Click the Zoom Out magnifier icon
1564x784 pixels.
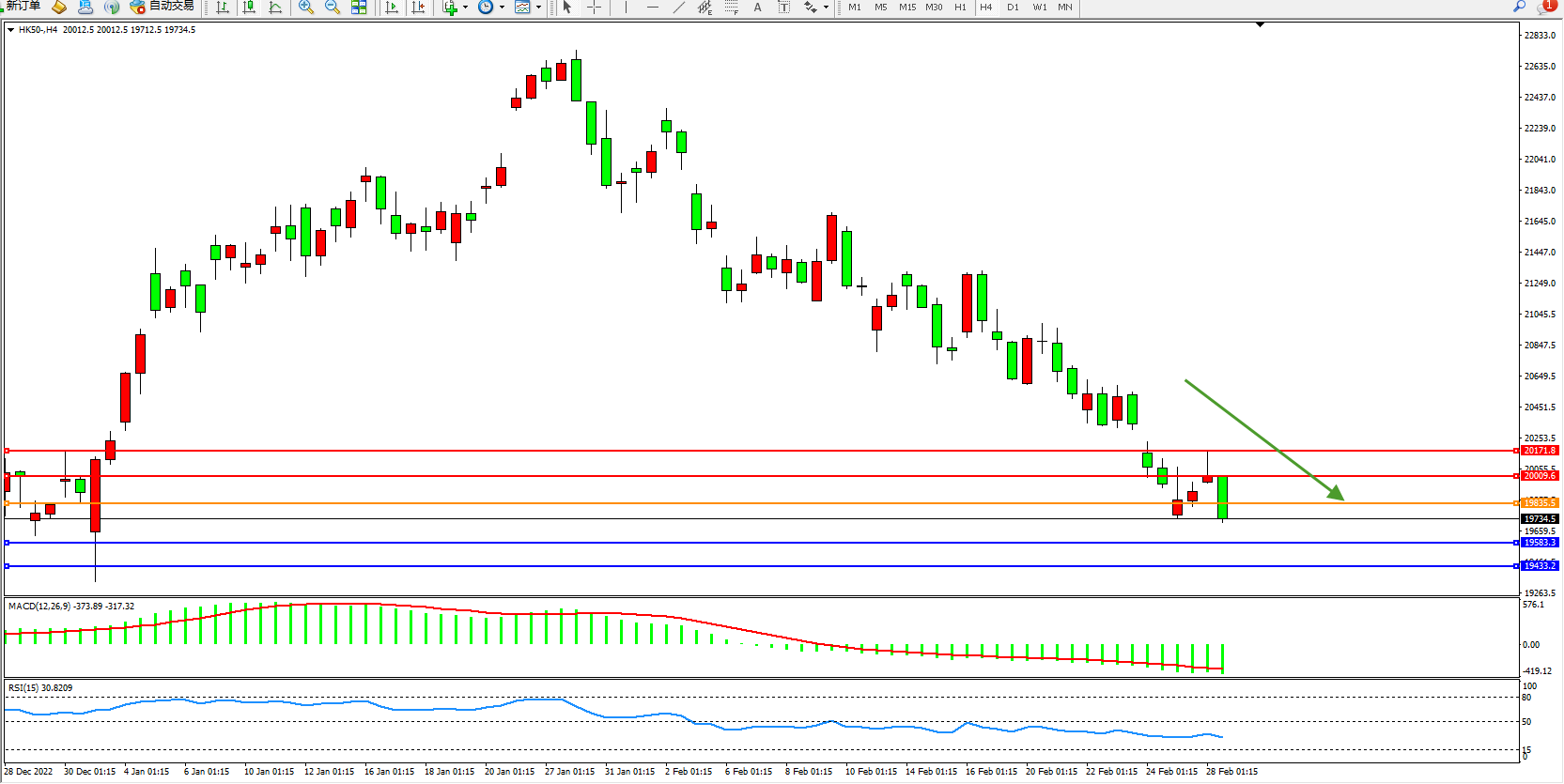(333, 8)
